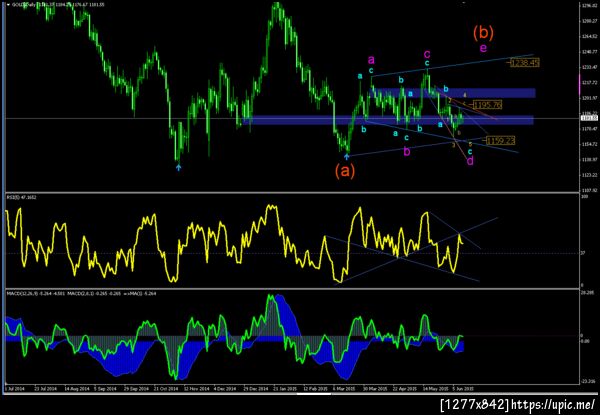Click the orange (a) wave label
600x415 pixels.
coord(345,171)
